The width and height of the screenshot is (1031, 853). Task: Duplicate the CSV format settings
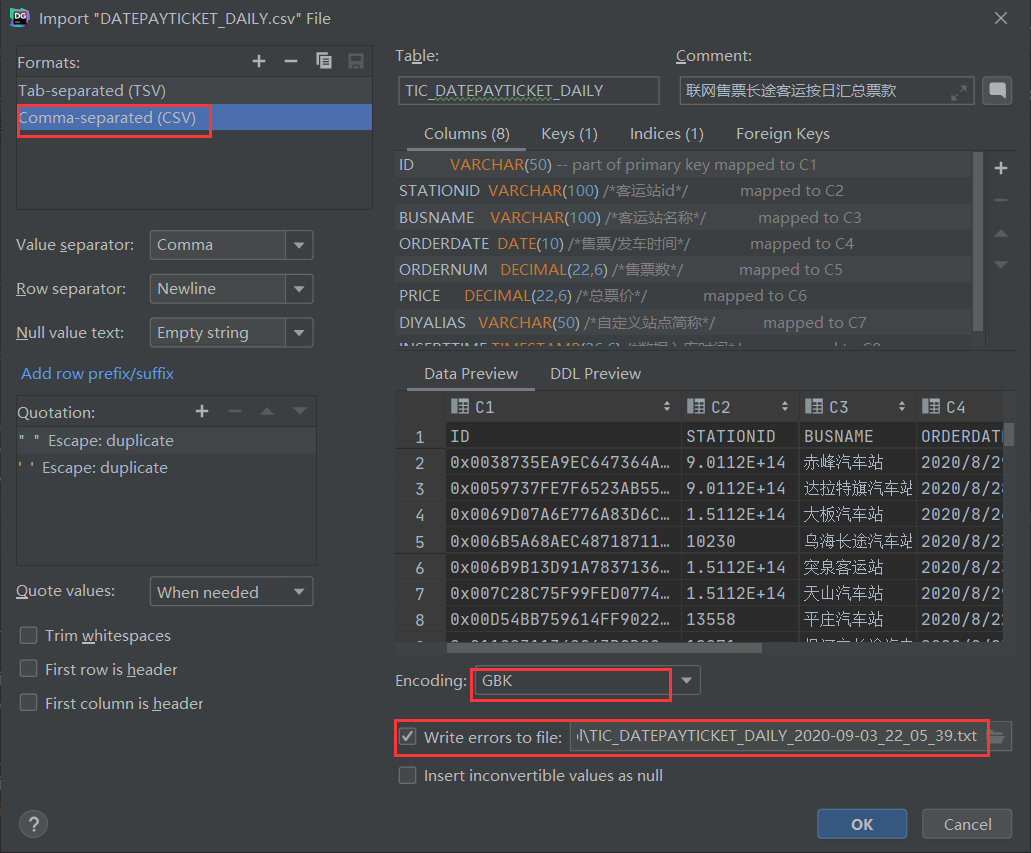pos(324,60)
